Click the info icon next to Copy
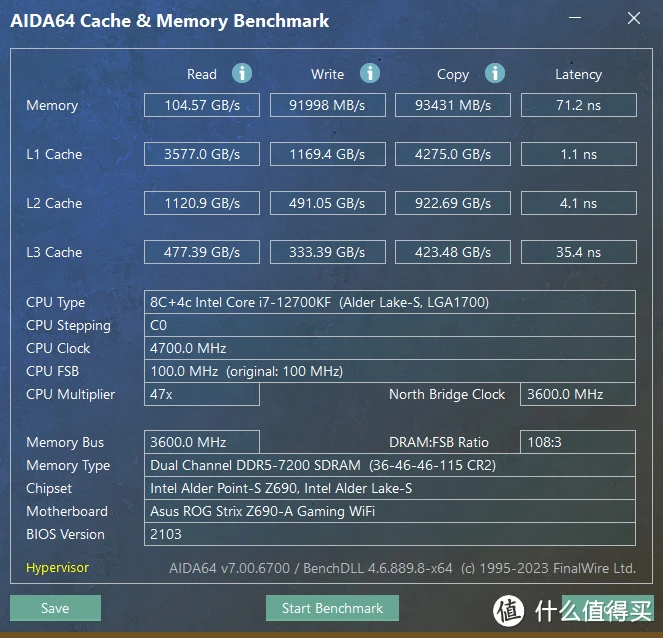Image resolution: width=663 pixels, height=638 pixels. click(494, 74)
